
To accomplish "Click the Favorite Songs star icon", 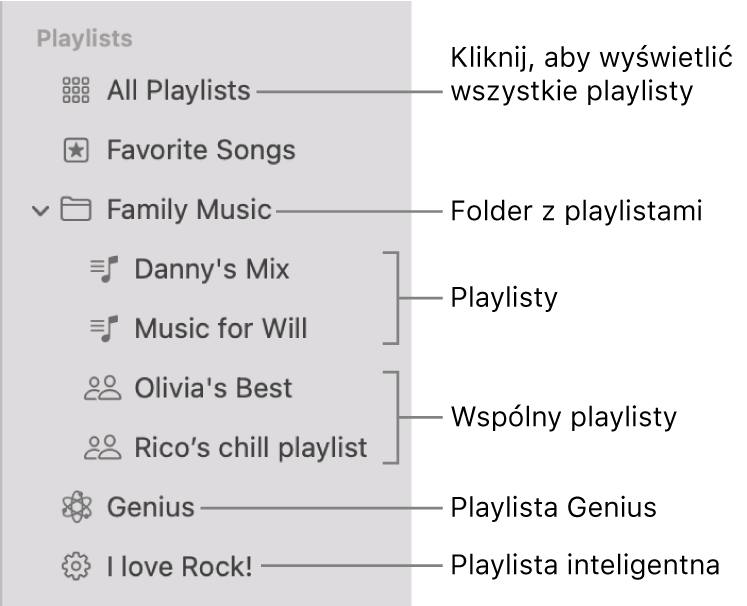I will point(76,151).
